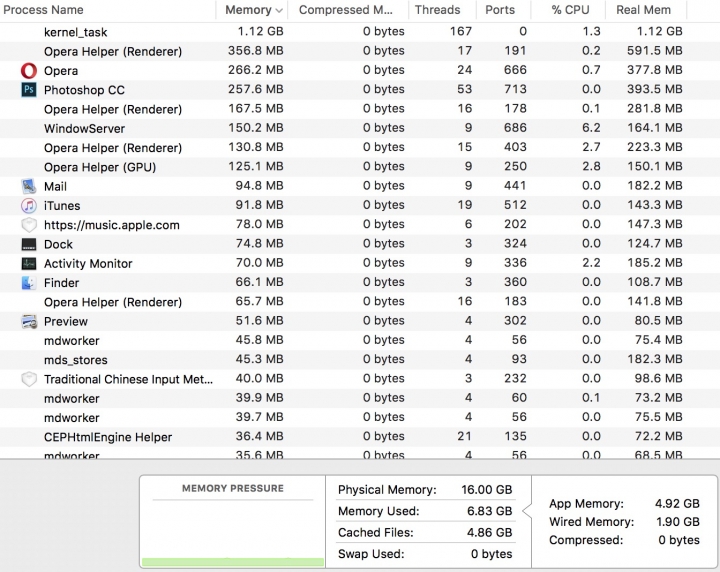Select the Preview process name
720x572 pixels.
[66, 321]
